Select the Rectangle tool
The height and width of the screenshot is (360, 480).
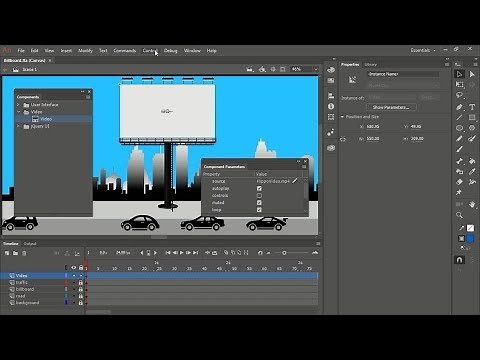coord(472,117)
